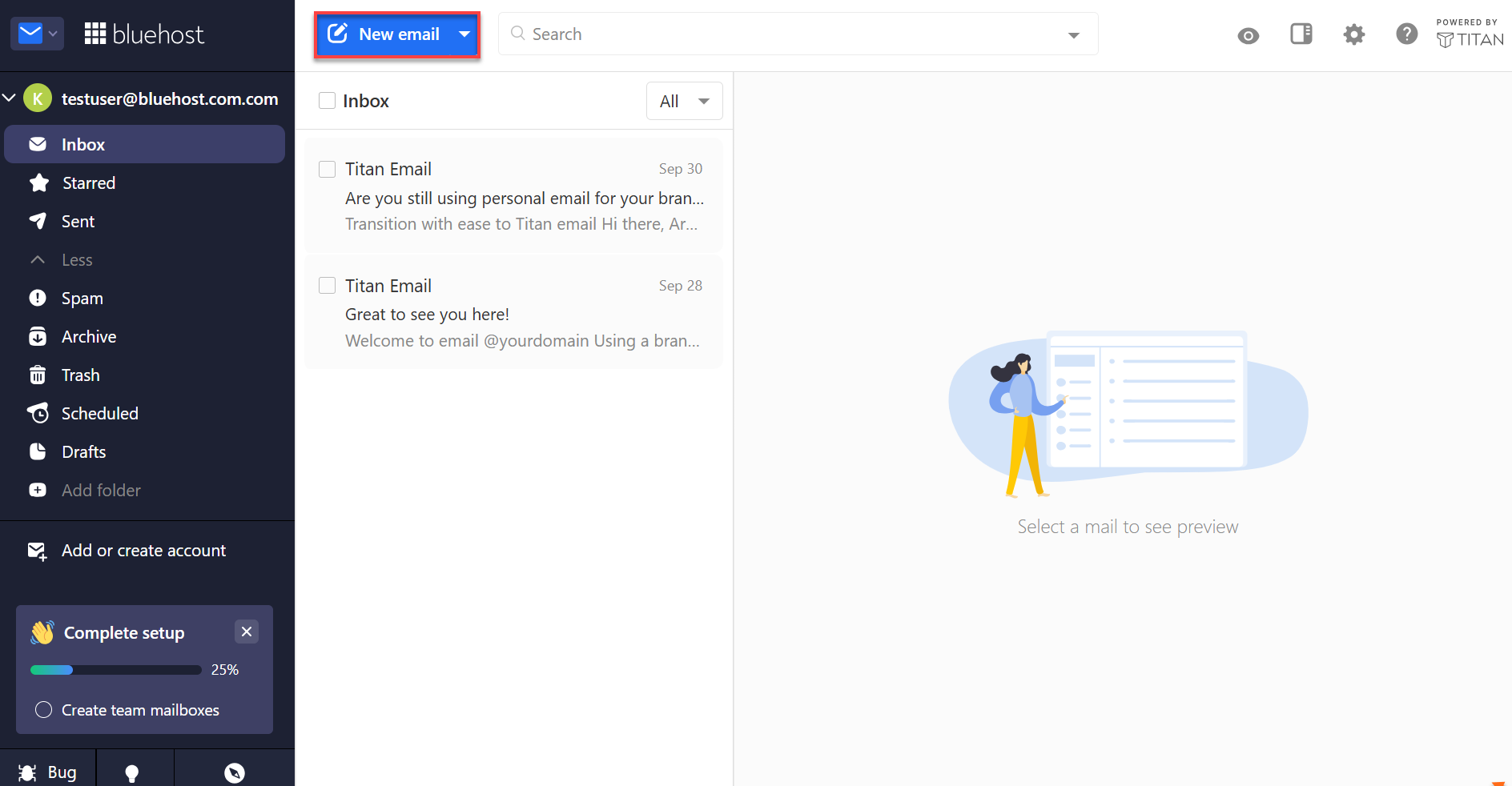Click the compass icon in bottom bar
This screenshot has width=1512, height=786.
pyautogui.click(x=235, y=772)
